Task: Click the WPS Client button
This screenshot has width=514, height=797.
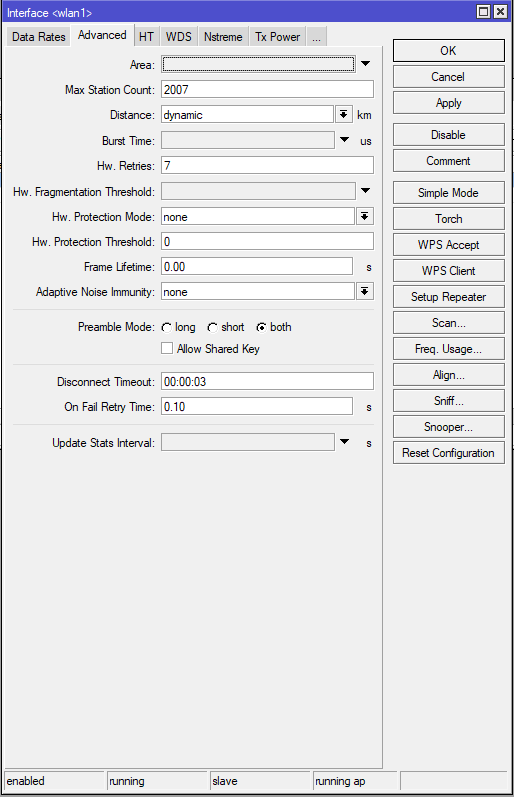Action: 448,270
